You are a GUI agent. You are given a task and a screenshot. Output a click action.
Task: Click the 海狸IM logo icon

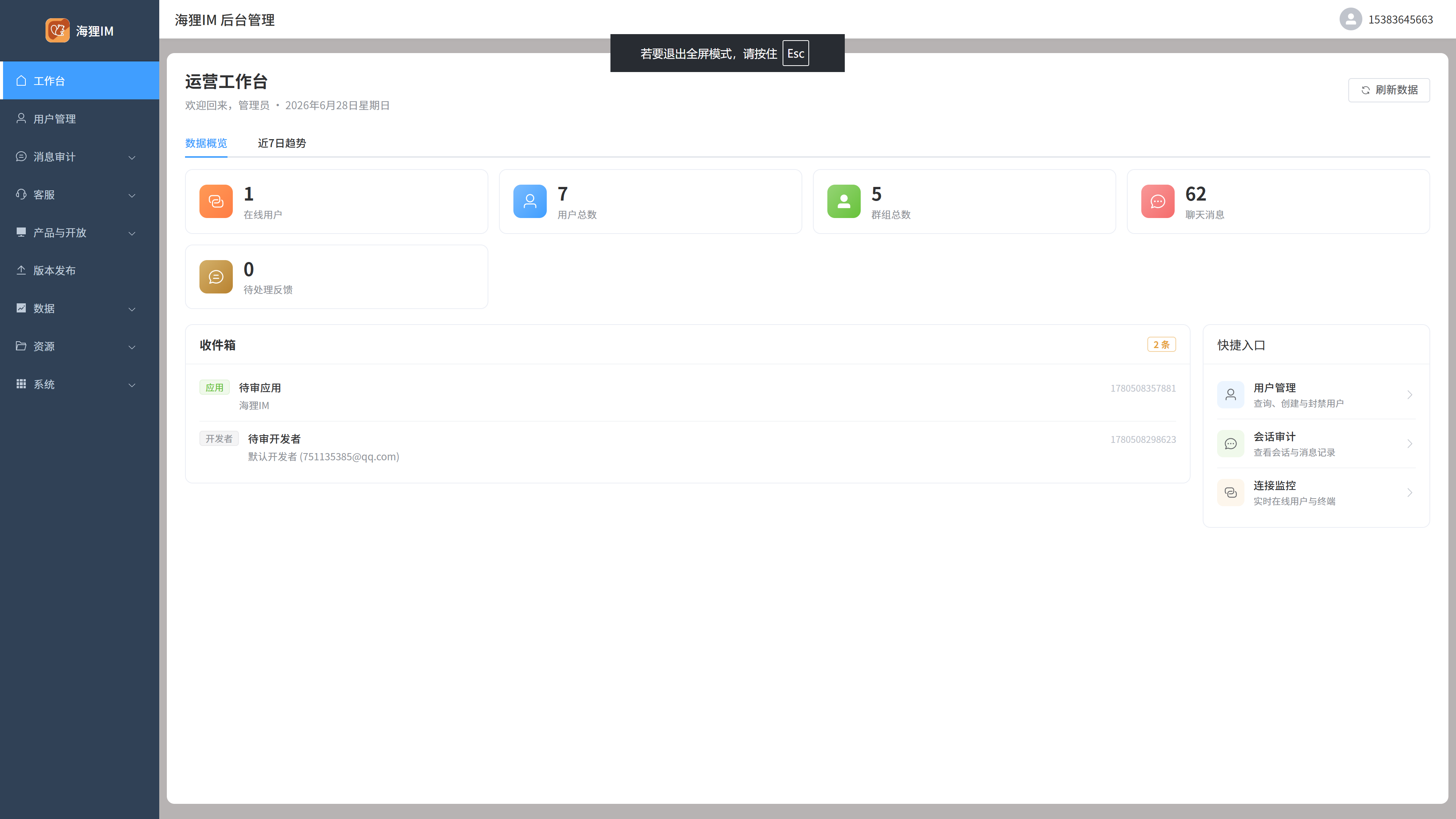tap(57, 30)
